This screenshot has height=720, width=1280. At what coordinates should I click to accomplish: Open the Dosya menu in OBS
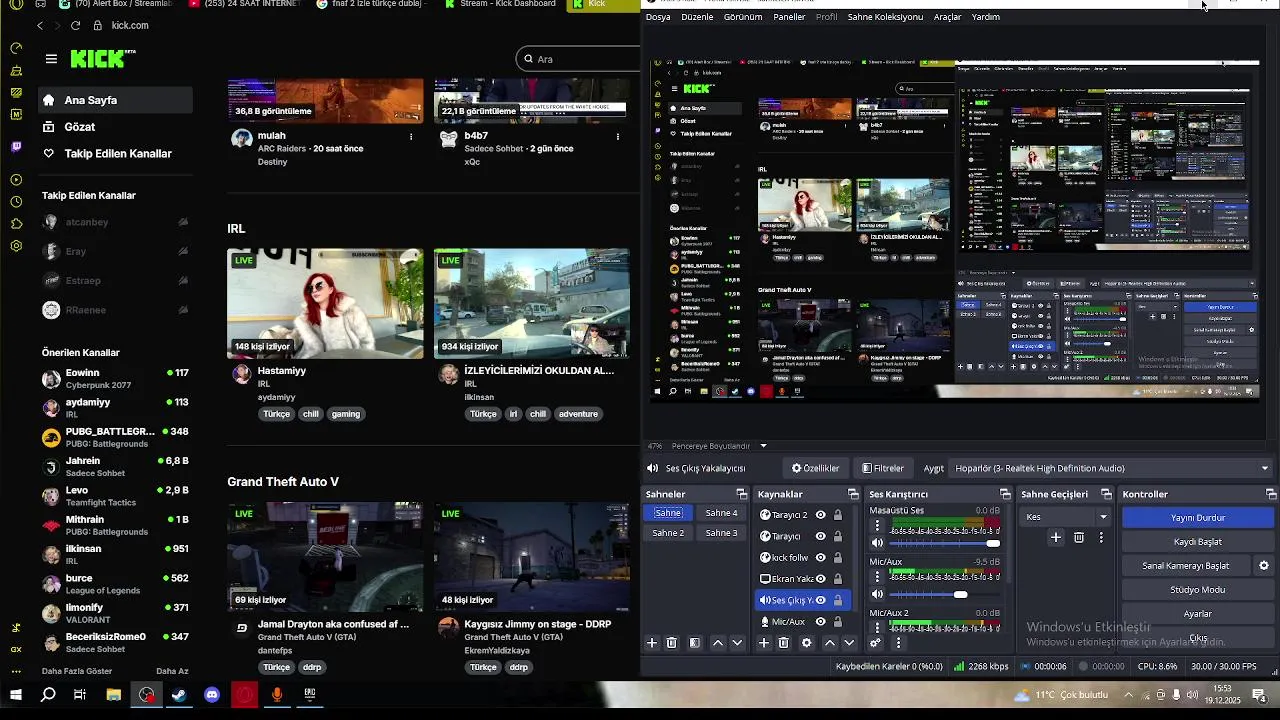click(658, 17)
